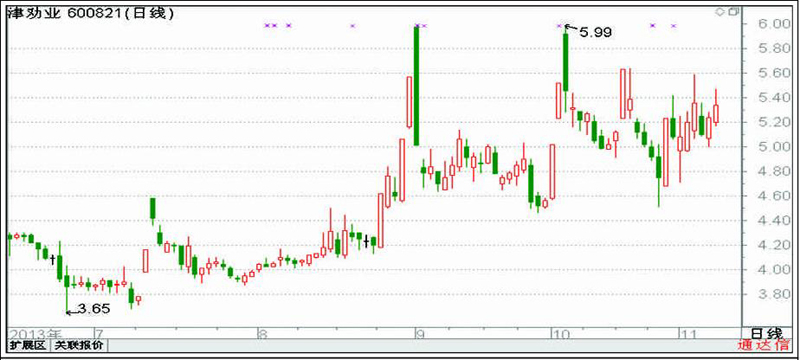Viewport: 800px width, 360px height.
Task: Click the lone purple marker in mid-August
Action: [353, 25]
